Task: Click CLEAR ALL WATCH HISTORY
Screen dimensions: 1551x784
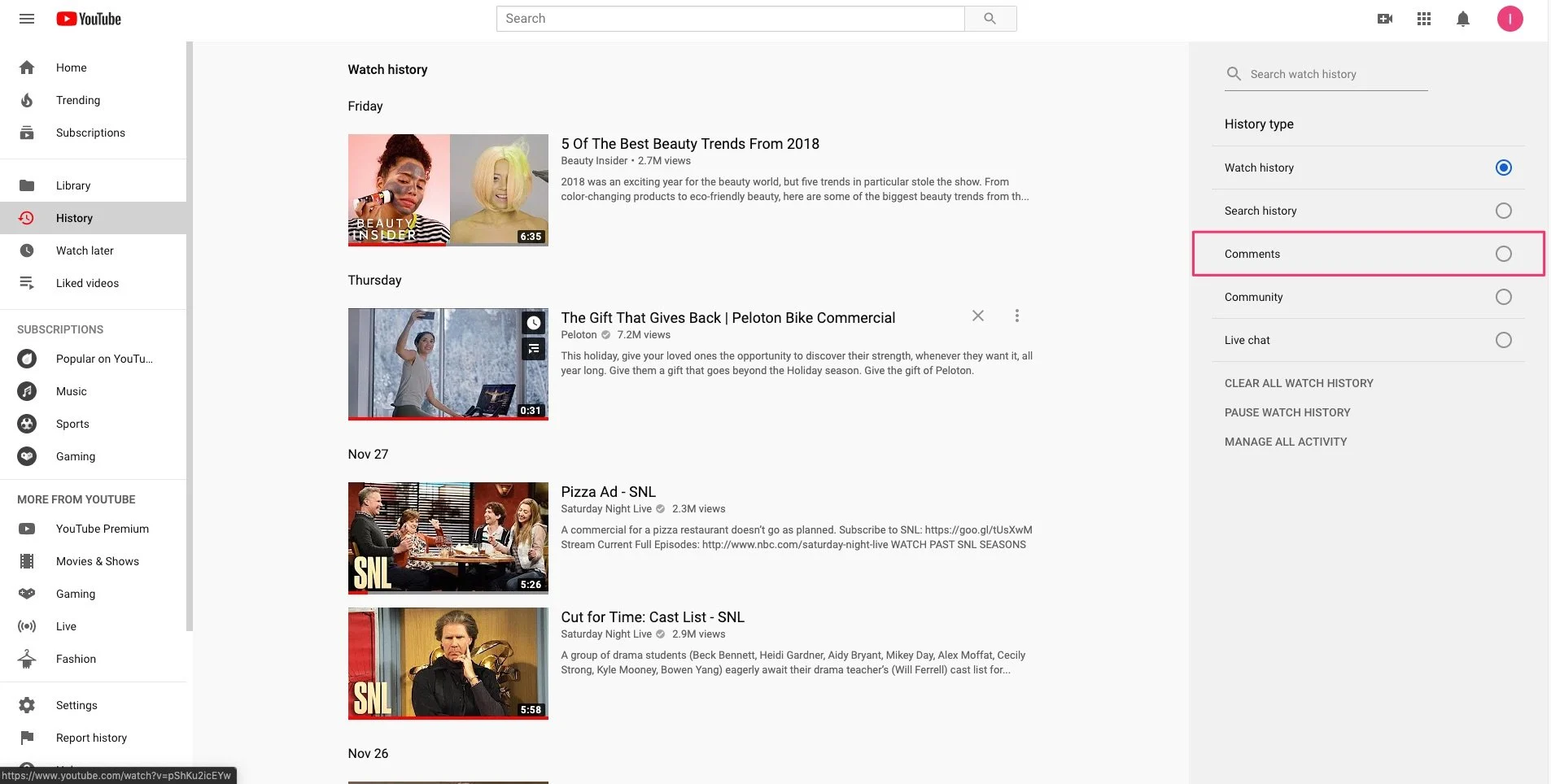Action: coord(1298,383)
